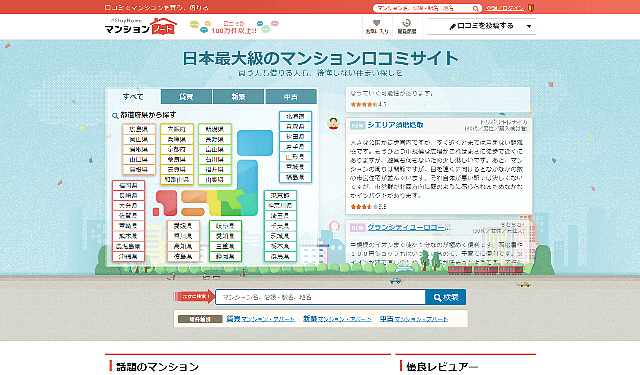Choose 長野県 from the Hokuriku group
This screenshot has width=640, height=375.
coord(215,140)
